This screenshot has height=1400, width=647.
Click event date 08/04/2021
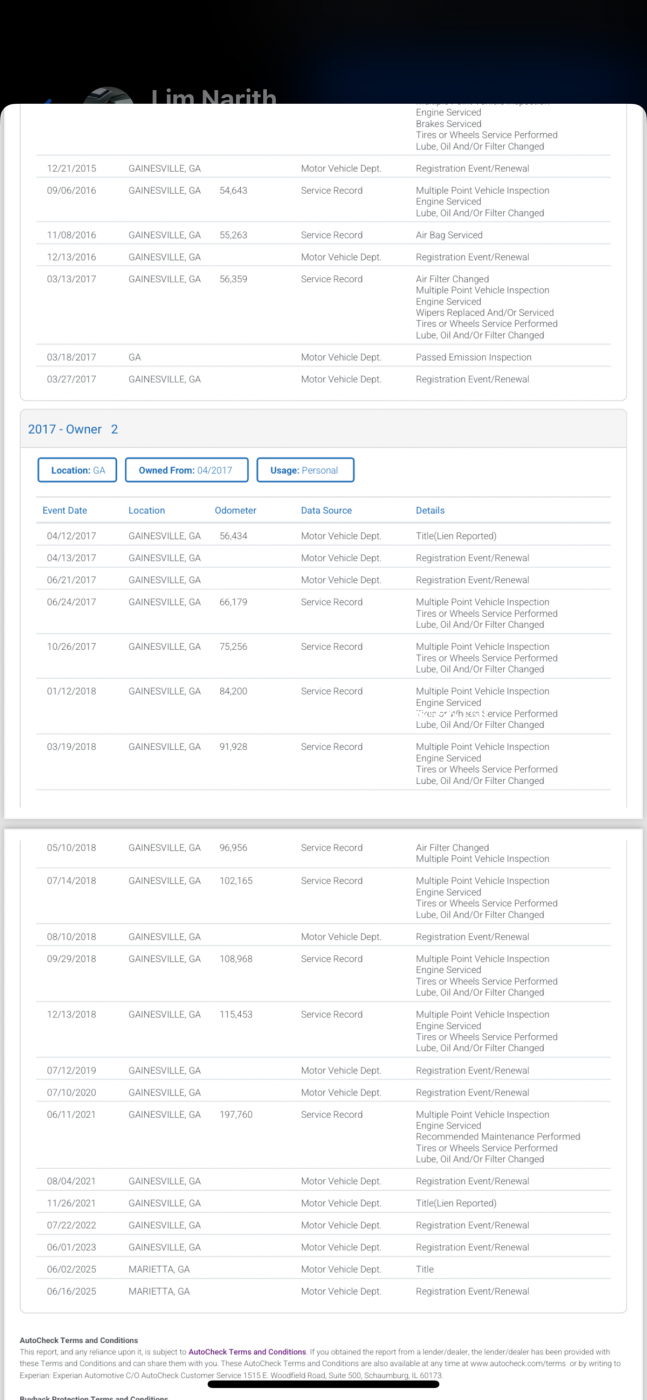coord(71,1181)
